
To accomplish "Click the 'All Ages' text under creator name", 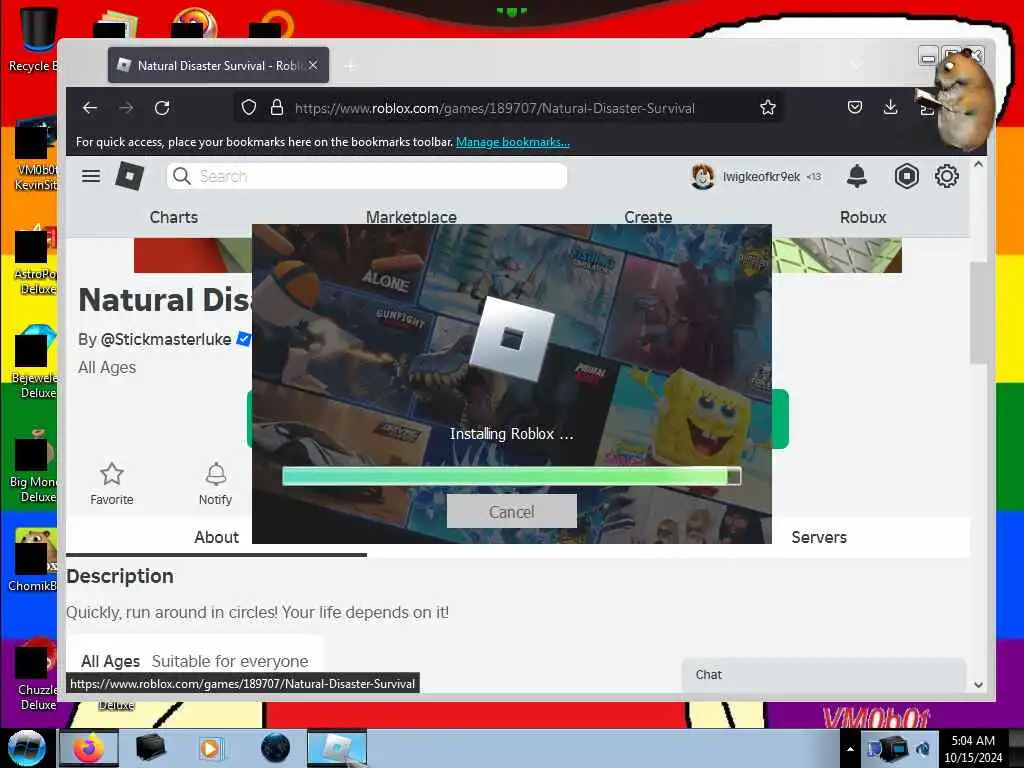I will (107, 367).
